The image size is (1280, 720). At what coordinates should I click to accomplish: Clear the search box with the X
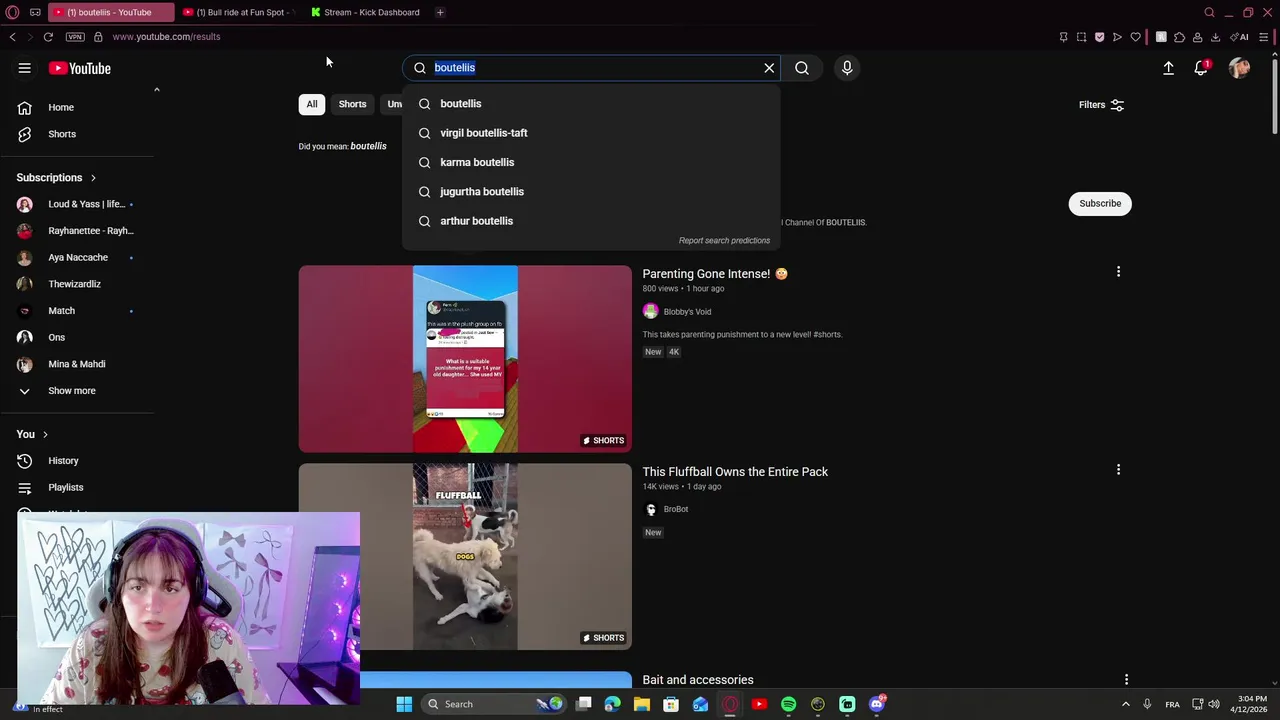[769, 68]
